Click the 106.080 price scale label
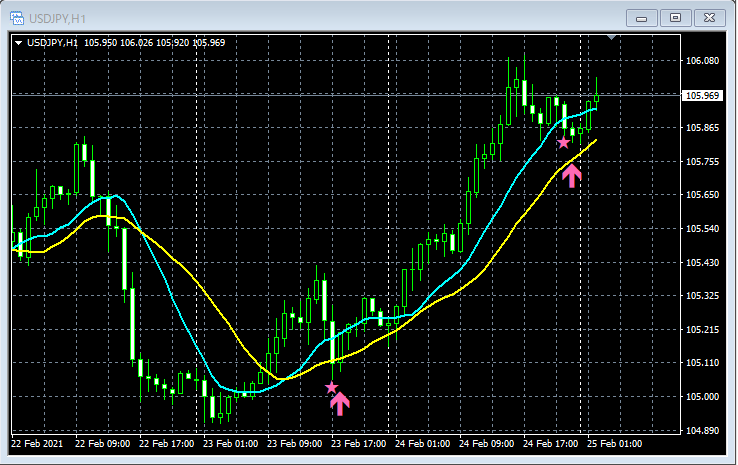The height and width of the screenshot is (465, 738). click(x=702, y=61)
